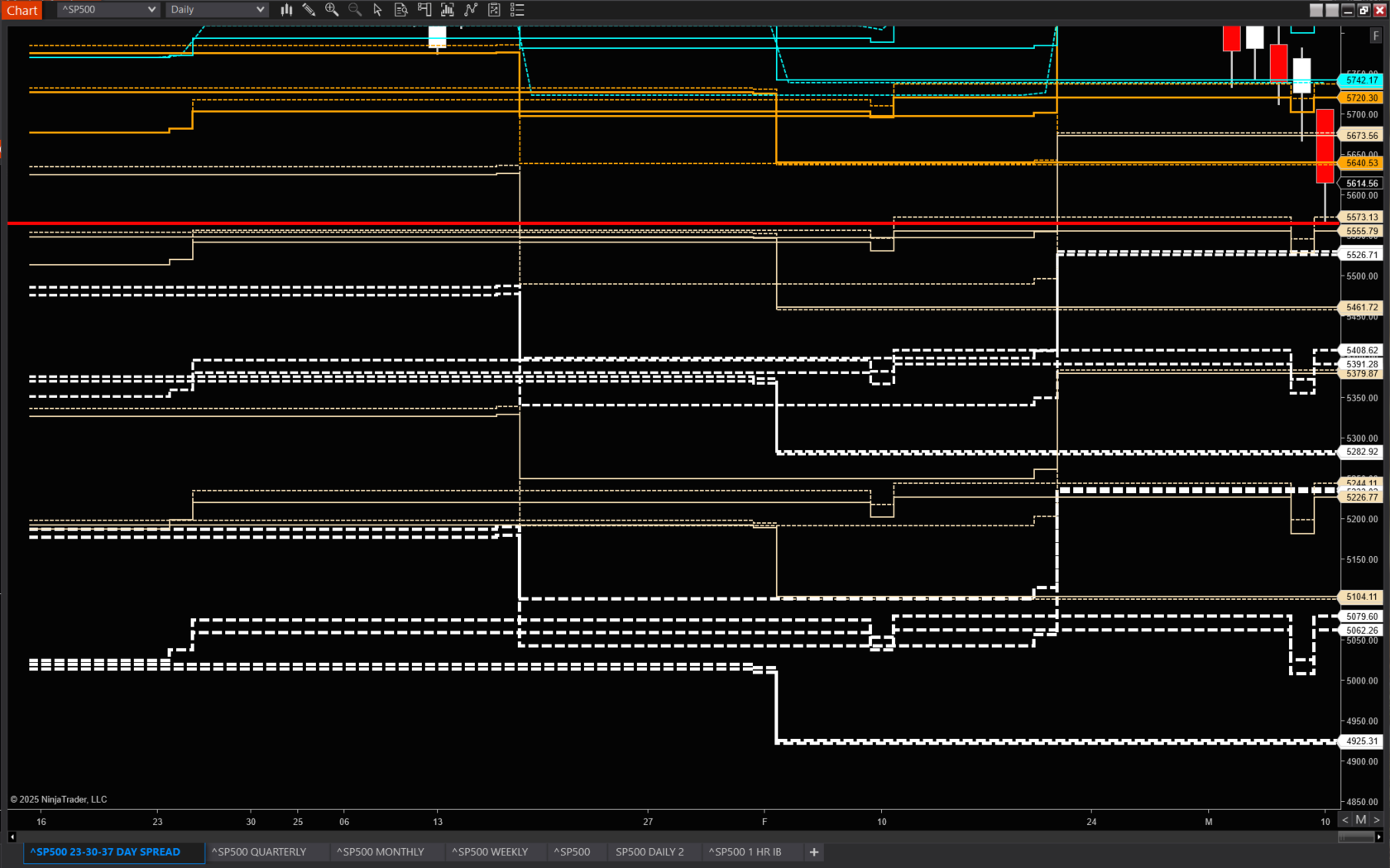Open the rightmost list icon in toolbar

click(x=517, y=9)
